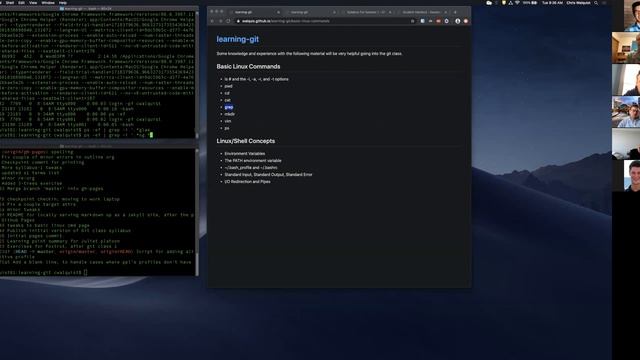Image resolution: width=640 pixels, height=360 pixels.
Task: Open the View menu in the menu bar
Action: tap(33, 2)
